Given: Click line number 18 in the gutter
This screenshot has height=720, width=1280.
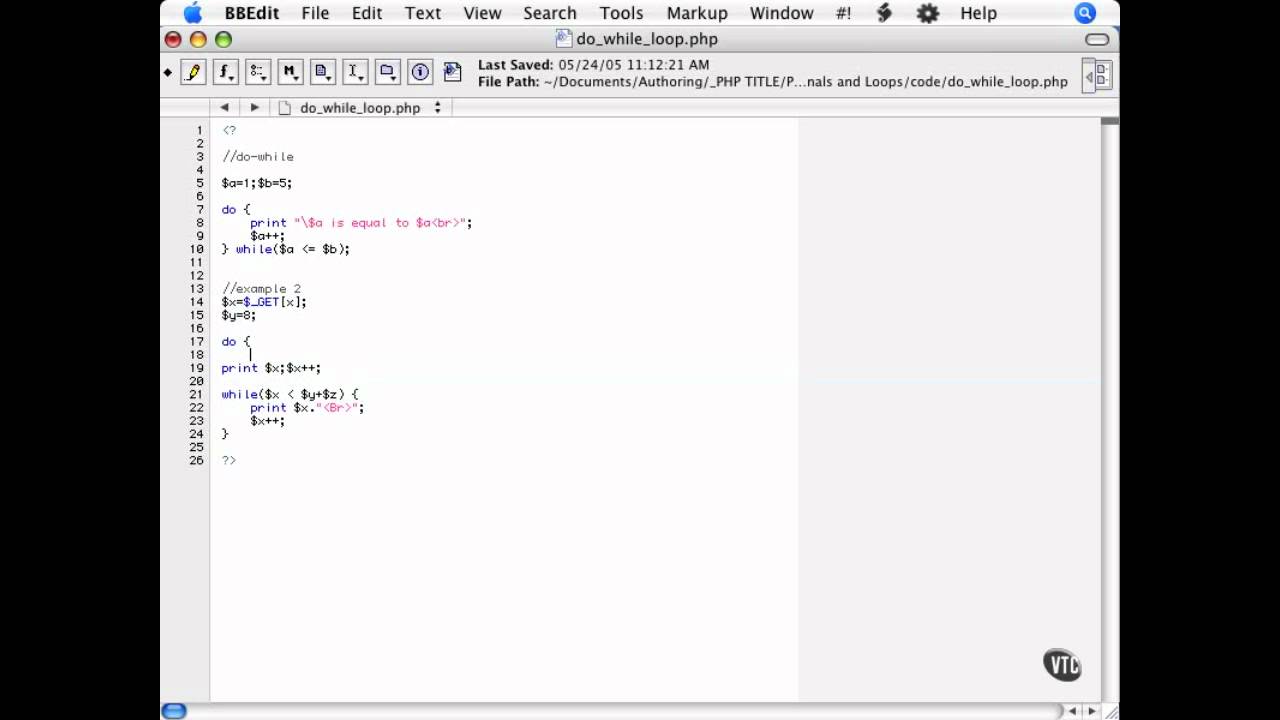Looking at the screenshot, I should click(197, 355).
